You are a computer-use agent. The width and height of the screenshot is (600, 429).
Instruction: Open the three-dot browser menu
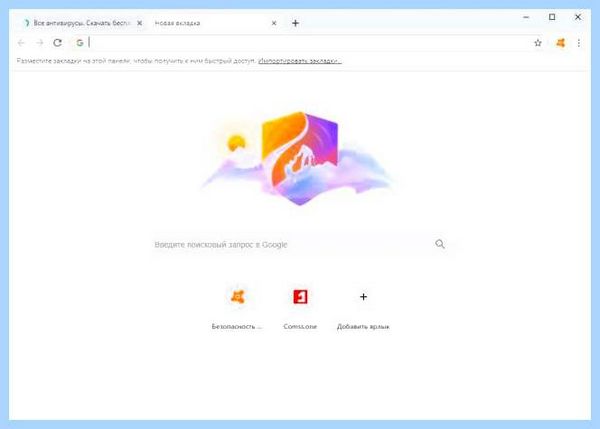click(x=579, y=43)
